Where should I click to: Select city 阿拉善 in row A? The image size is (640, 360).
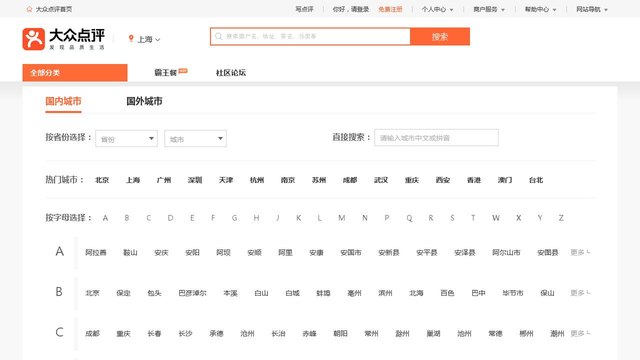96,252
